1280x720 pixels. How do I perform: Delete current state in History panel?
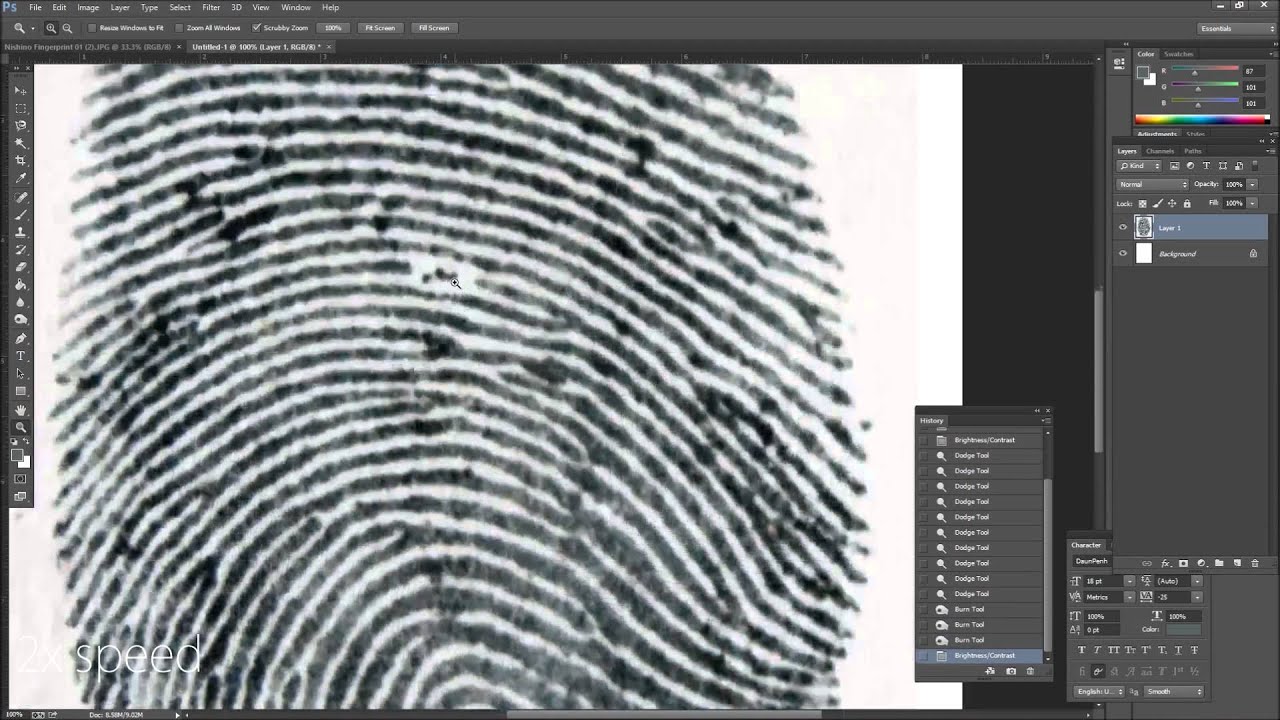(x=1030, y=671)
